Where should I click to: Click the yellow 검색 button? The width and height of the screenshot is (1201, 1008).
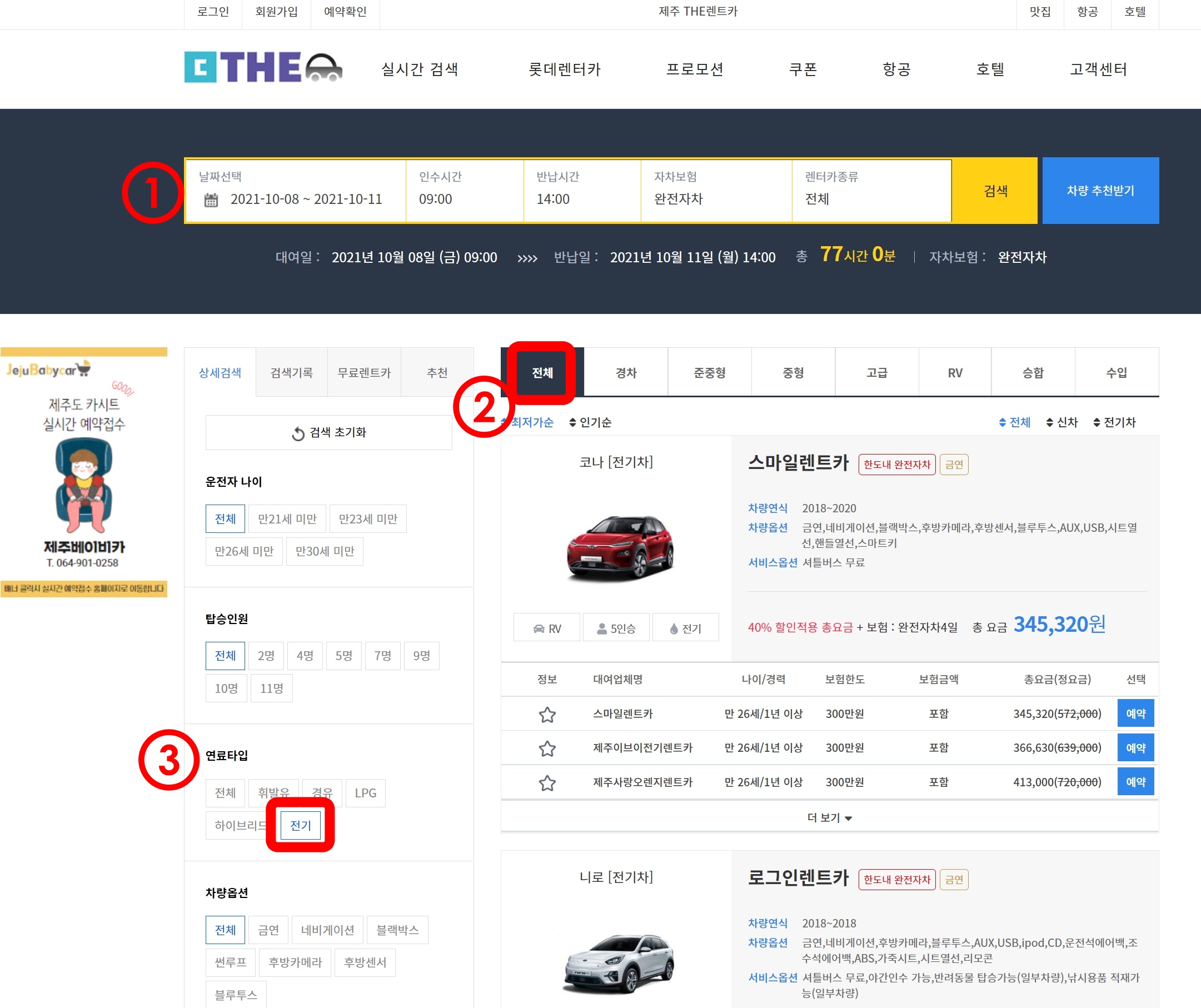pos(995,191)
